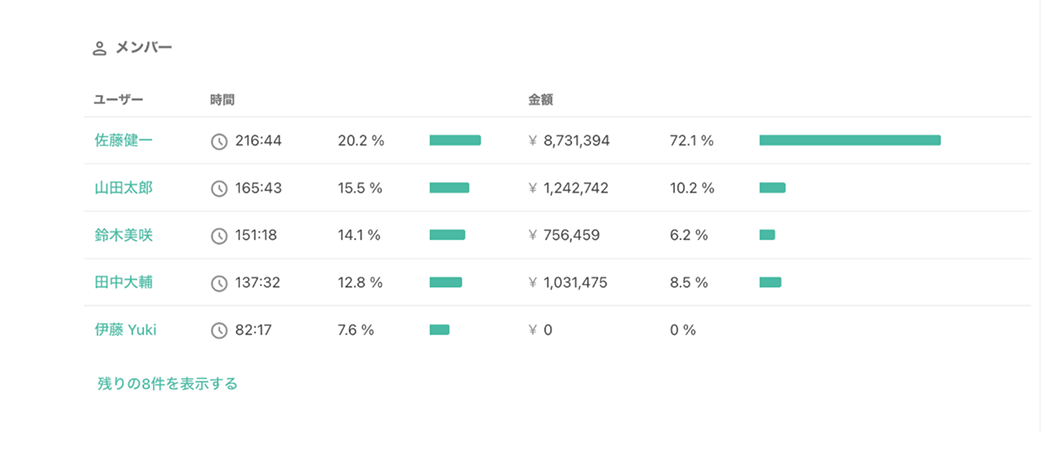This screenshot has height=463, width=1060.
Task: Open the 伊藤 Yuki user link
Action: pos(126,330)
